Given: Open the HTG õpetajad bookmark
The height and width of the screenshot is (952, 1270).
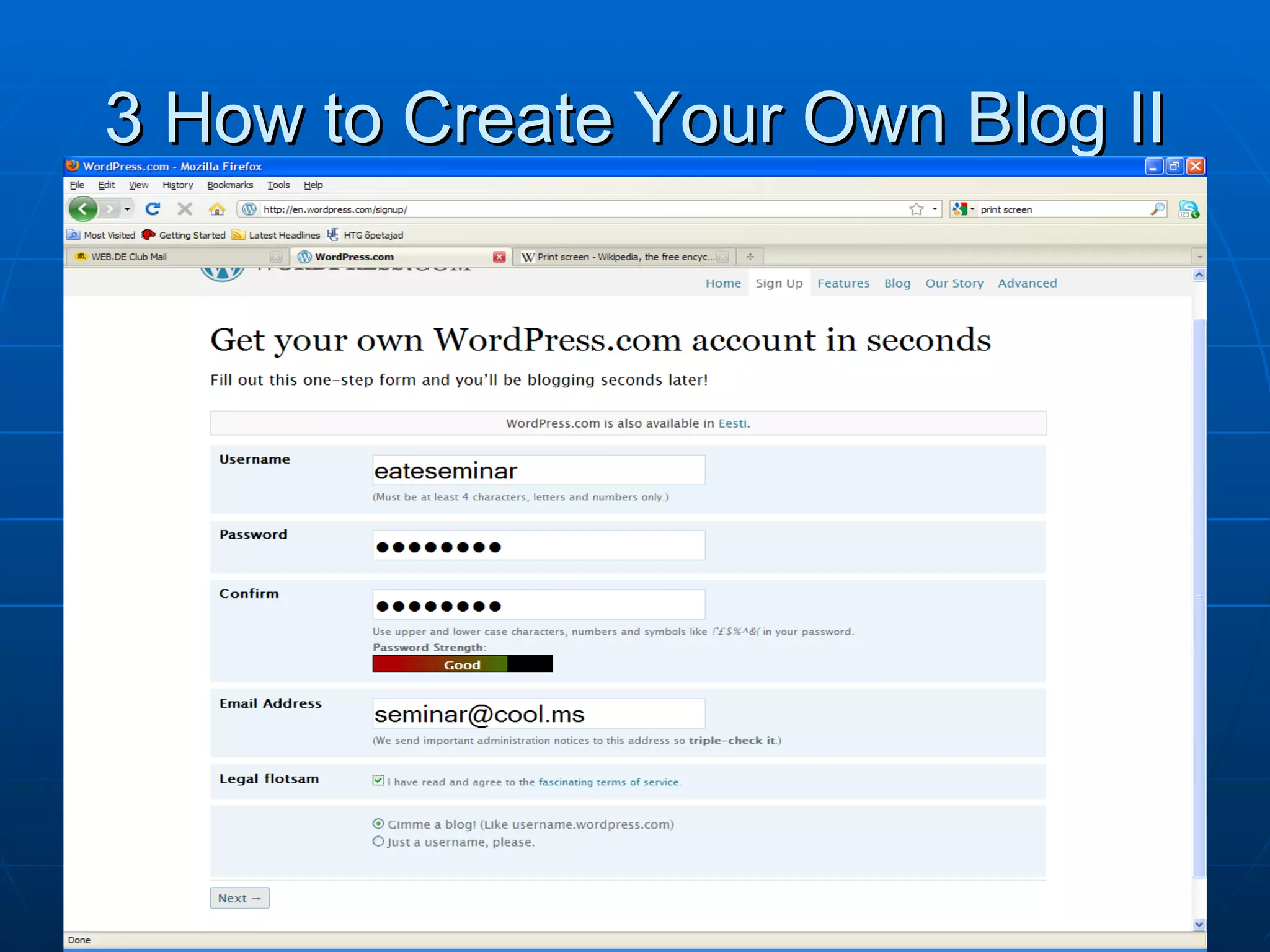Looking at the screenshot, I should coord(365,235).
